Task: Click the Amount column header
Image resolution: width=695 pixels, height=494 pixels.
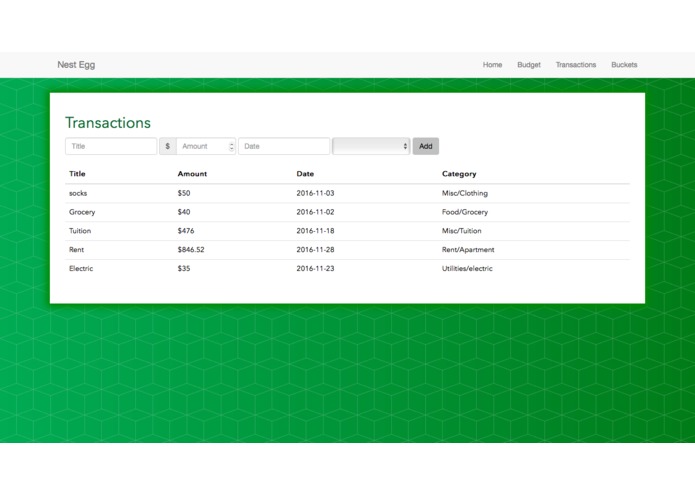Action: tap(192, 174)
